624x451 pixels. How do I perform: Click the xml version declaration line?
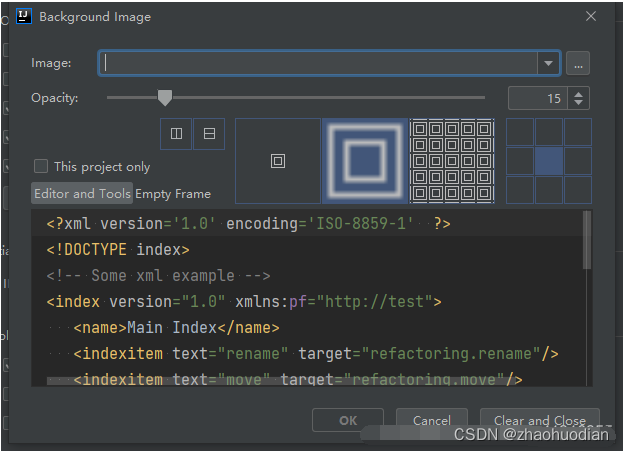[248, 223]
